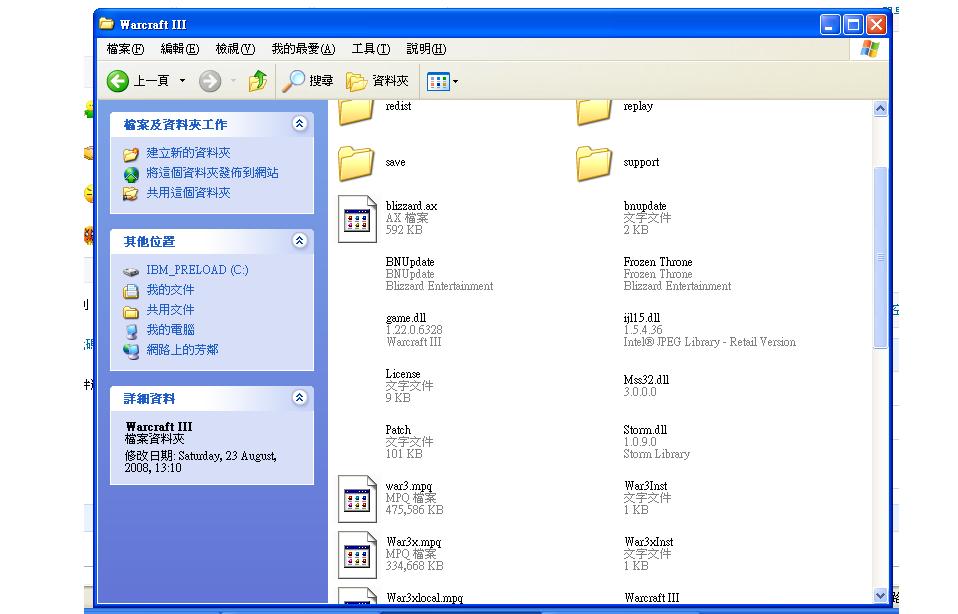Click 共用這個資料夾 link
This screenshot has width=958, height=614.
188,193
